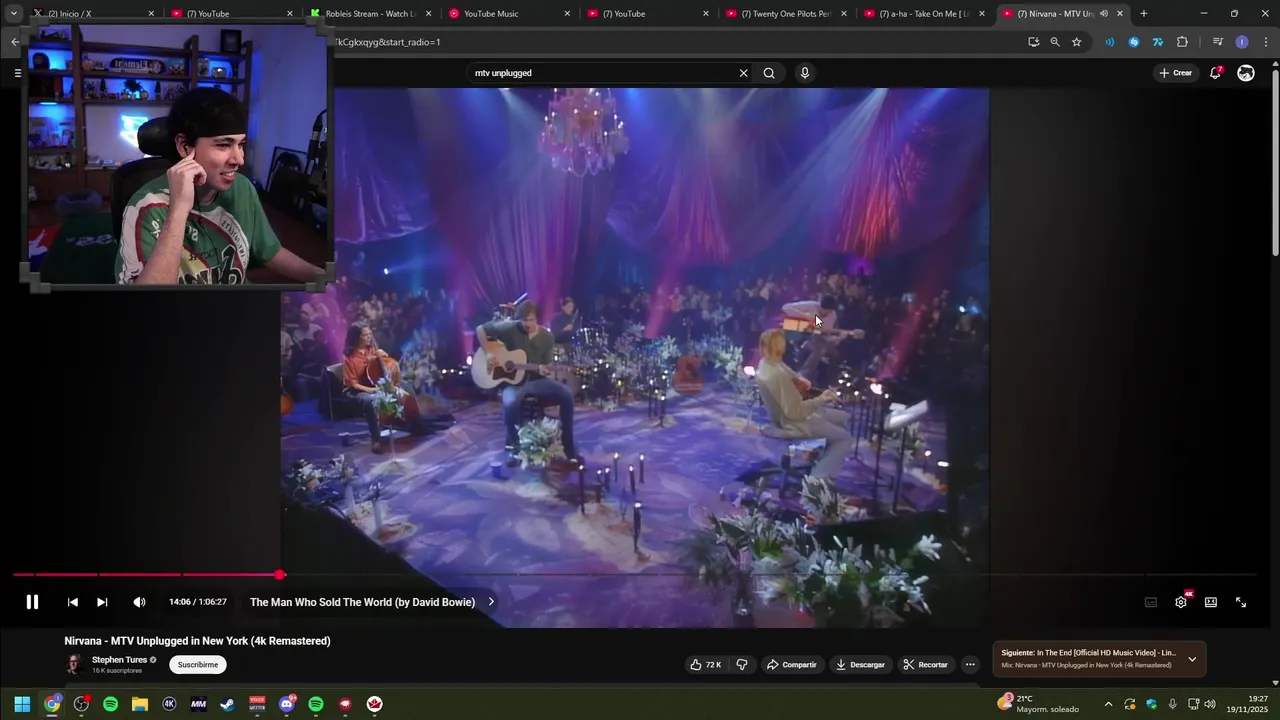Open the system tray volume icon
Screen dimensions: 1280x720
[1210, 704]
